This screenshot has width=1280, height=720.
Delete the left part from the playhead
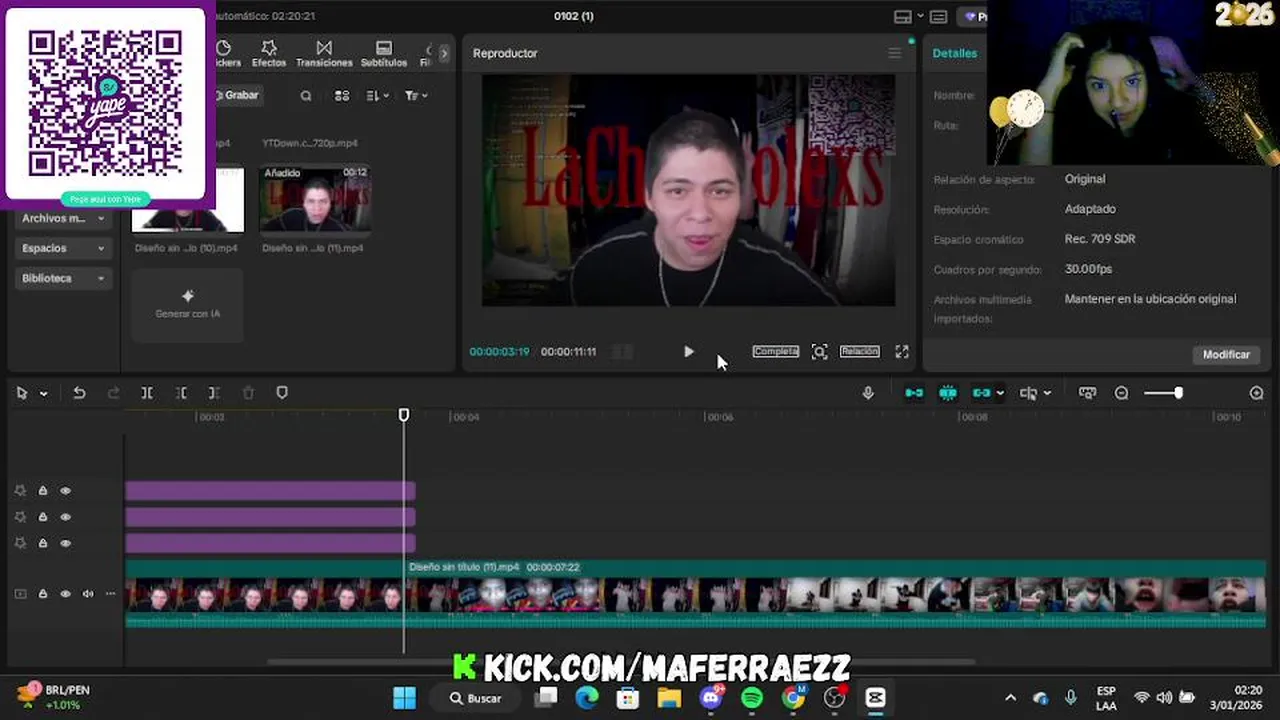(181, 393)
